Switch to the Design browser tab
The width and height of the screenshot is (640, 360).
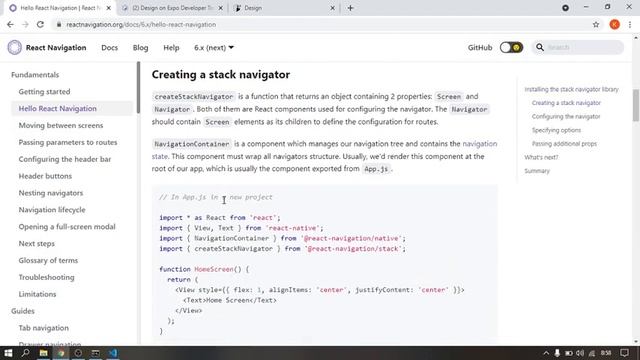pos(284,8)
